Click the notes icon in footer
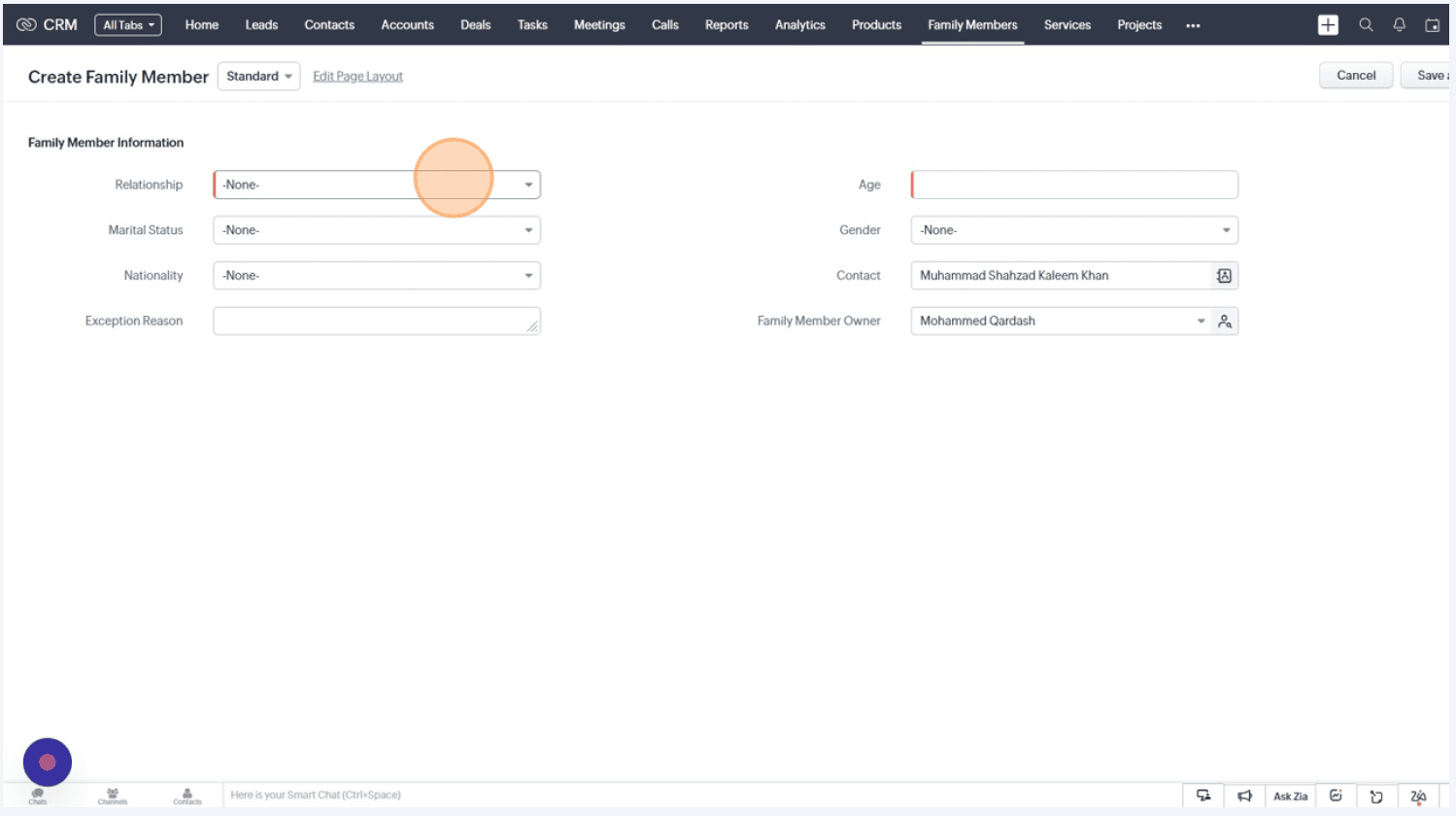The height and width of the screenshot is (816, 1456). [x=1336, y=796]
